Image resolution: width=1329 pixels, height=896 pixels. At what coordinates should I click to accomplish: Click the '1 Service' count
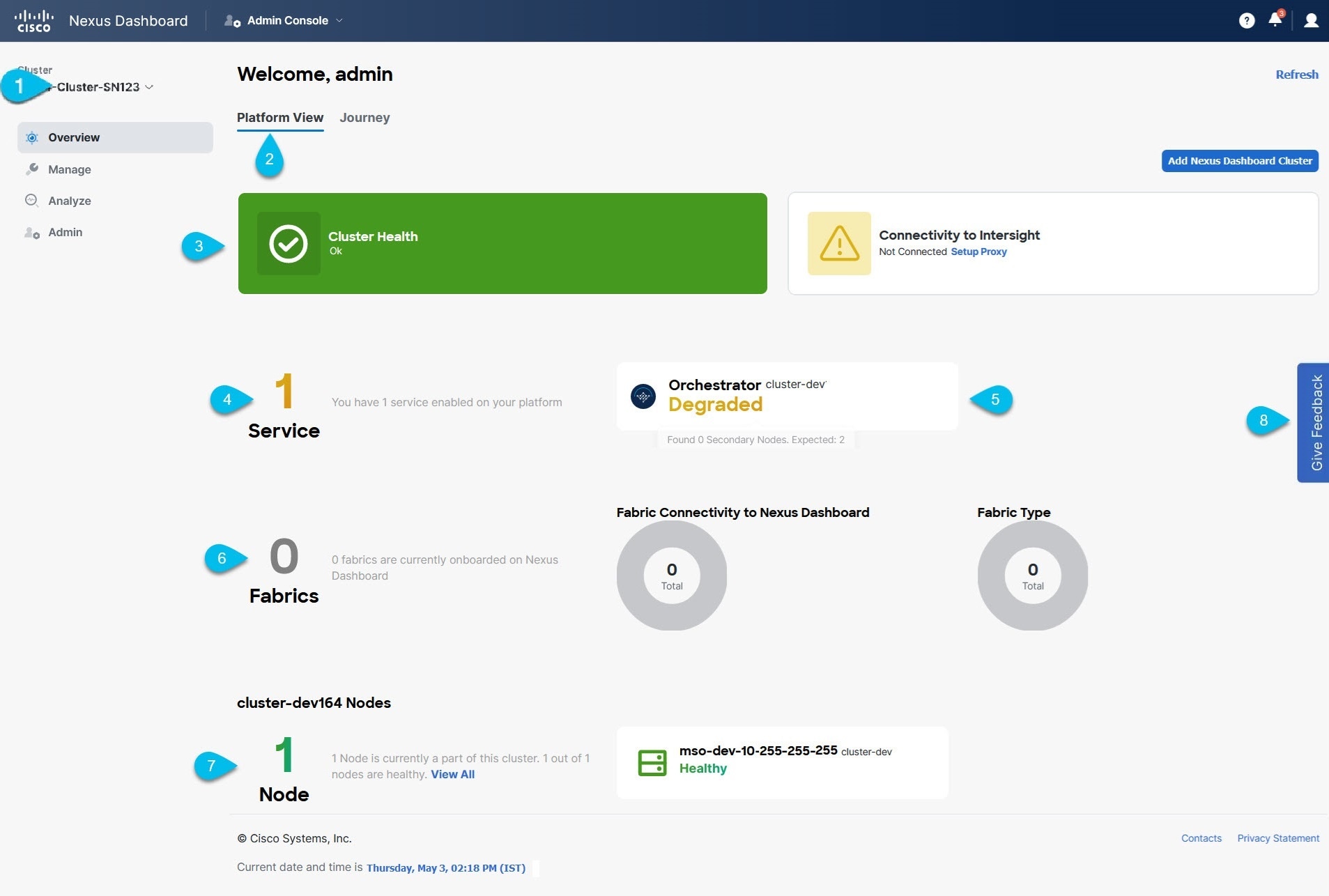click(284, 405)
